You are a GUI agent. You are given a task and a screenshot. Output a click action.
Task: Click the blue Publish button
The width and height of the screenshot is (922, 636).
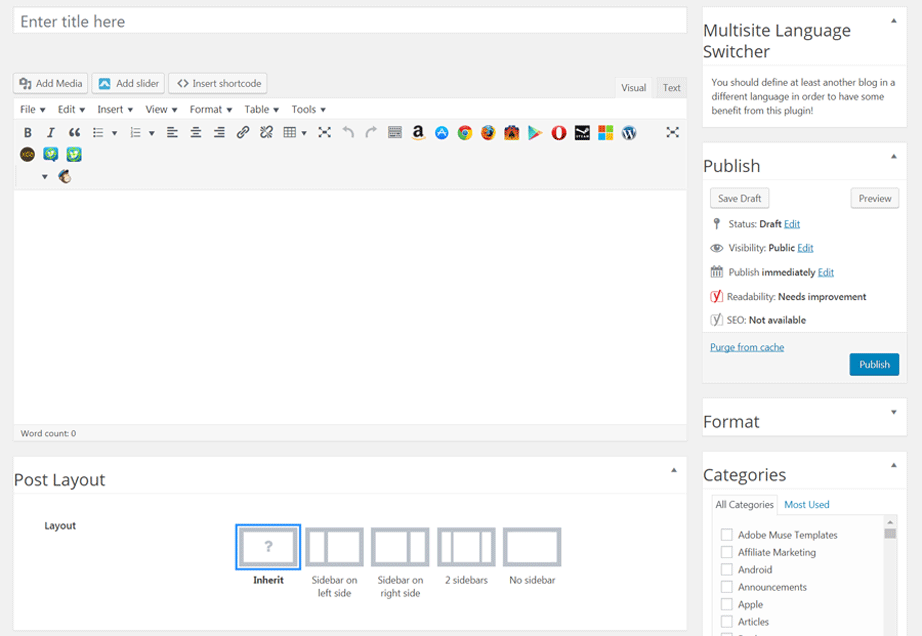pyautogui.click(x=874, y=364)
